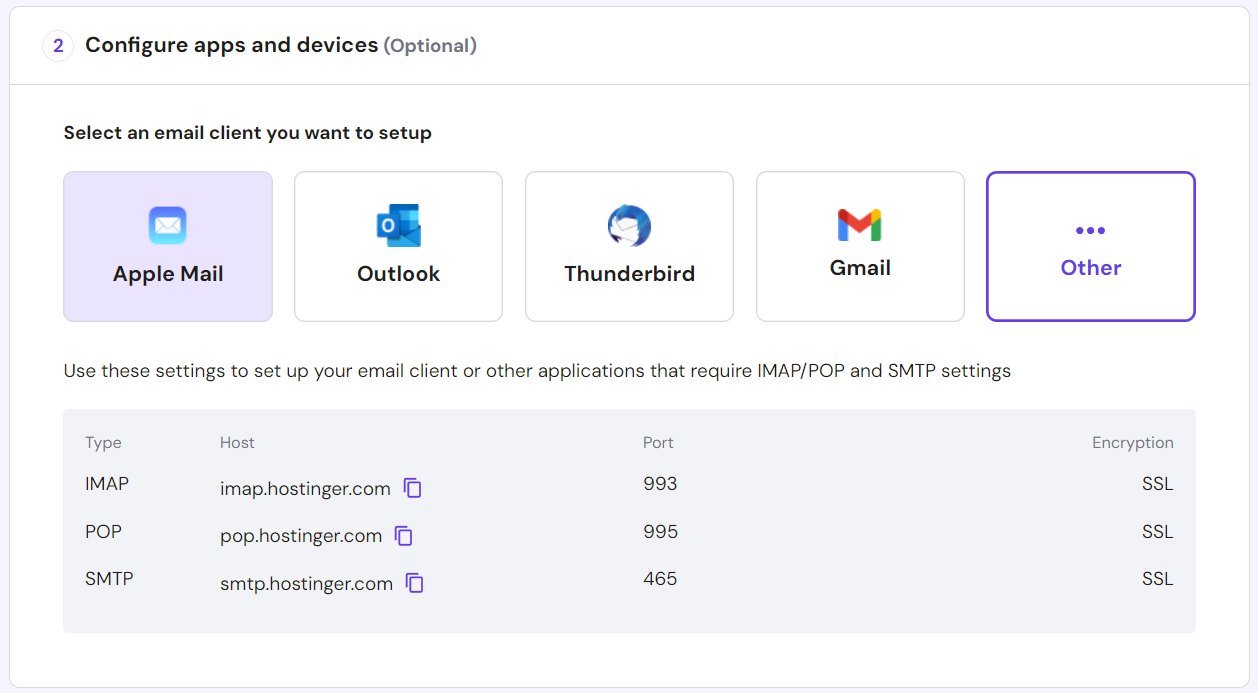Select the Apple Mail email client icon

click(x=167, y=224)
